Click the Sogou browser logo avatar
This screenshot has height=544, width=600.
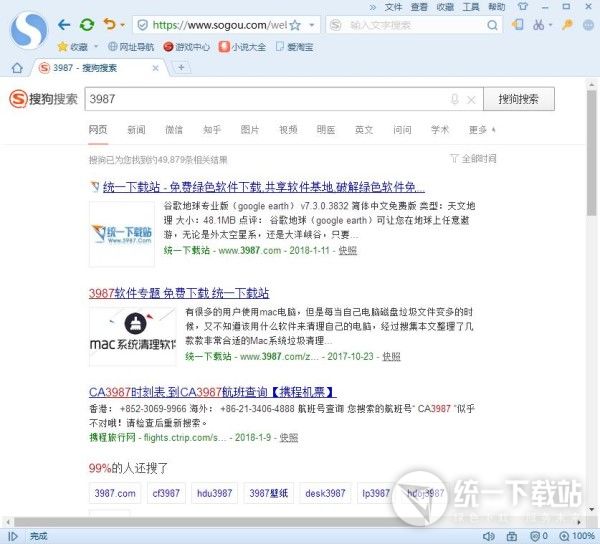[28, 30]
